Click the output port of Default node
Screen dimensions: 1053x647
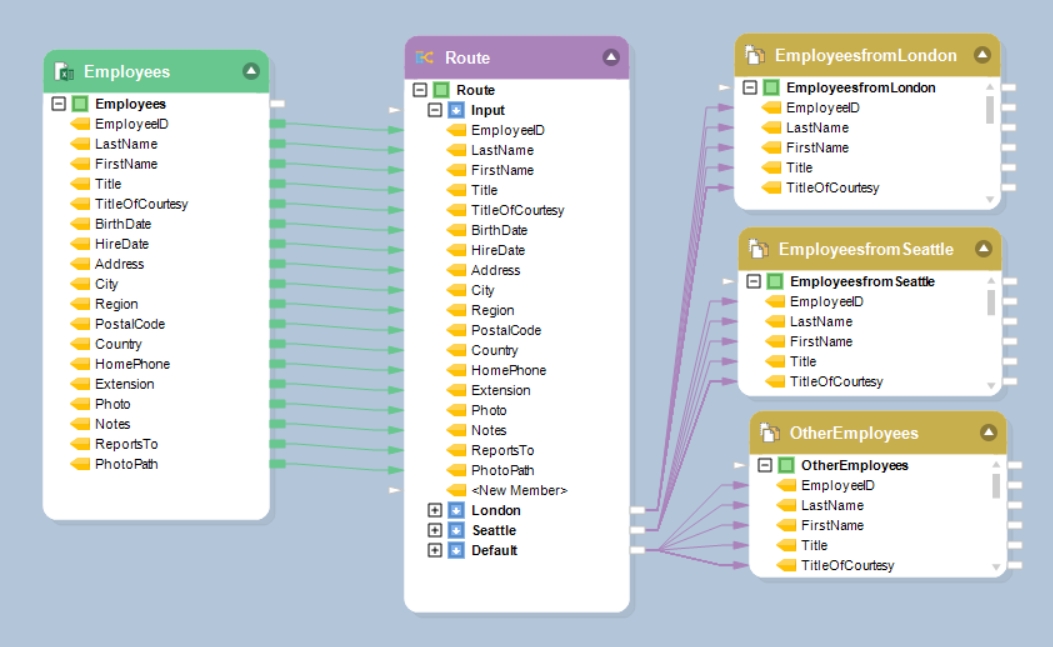point(637,550)
